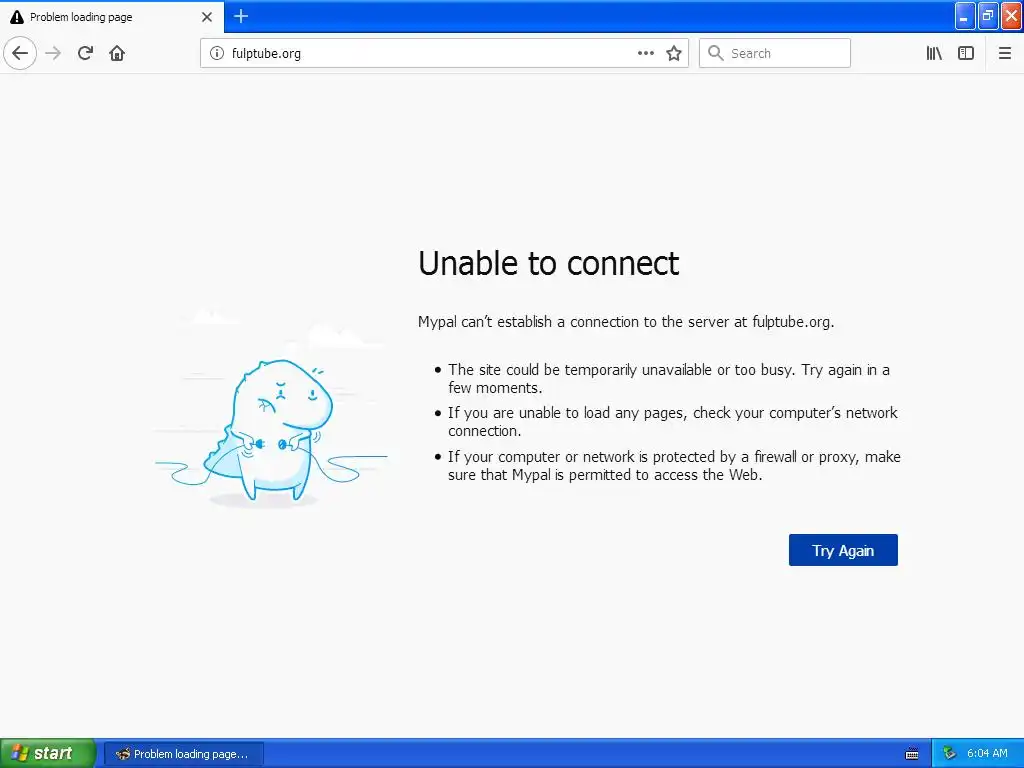Show site information for fulptube.org
The height and width of the screenshot is (768, 1024).
(x=217, y=53)
